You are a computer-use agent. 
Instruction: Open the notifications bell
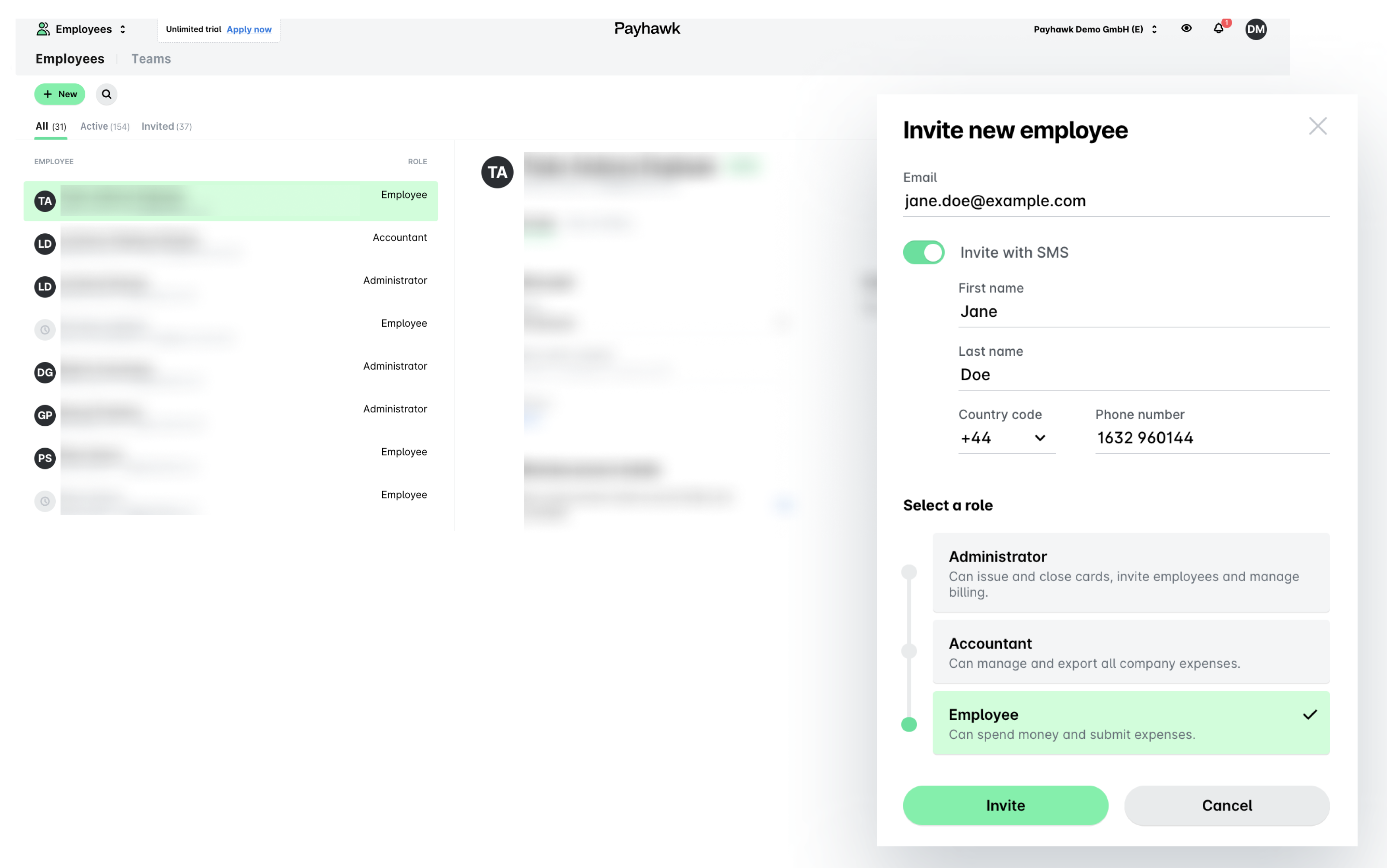pos(1218,29)
